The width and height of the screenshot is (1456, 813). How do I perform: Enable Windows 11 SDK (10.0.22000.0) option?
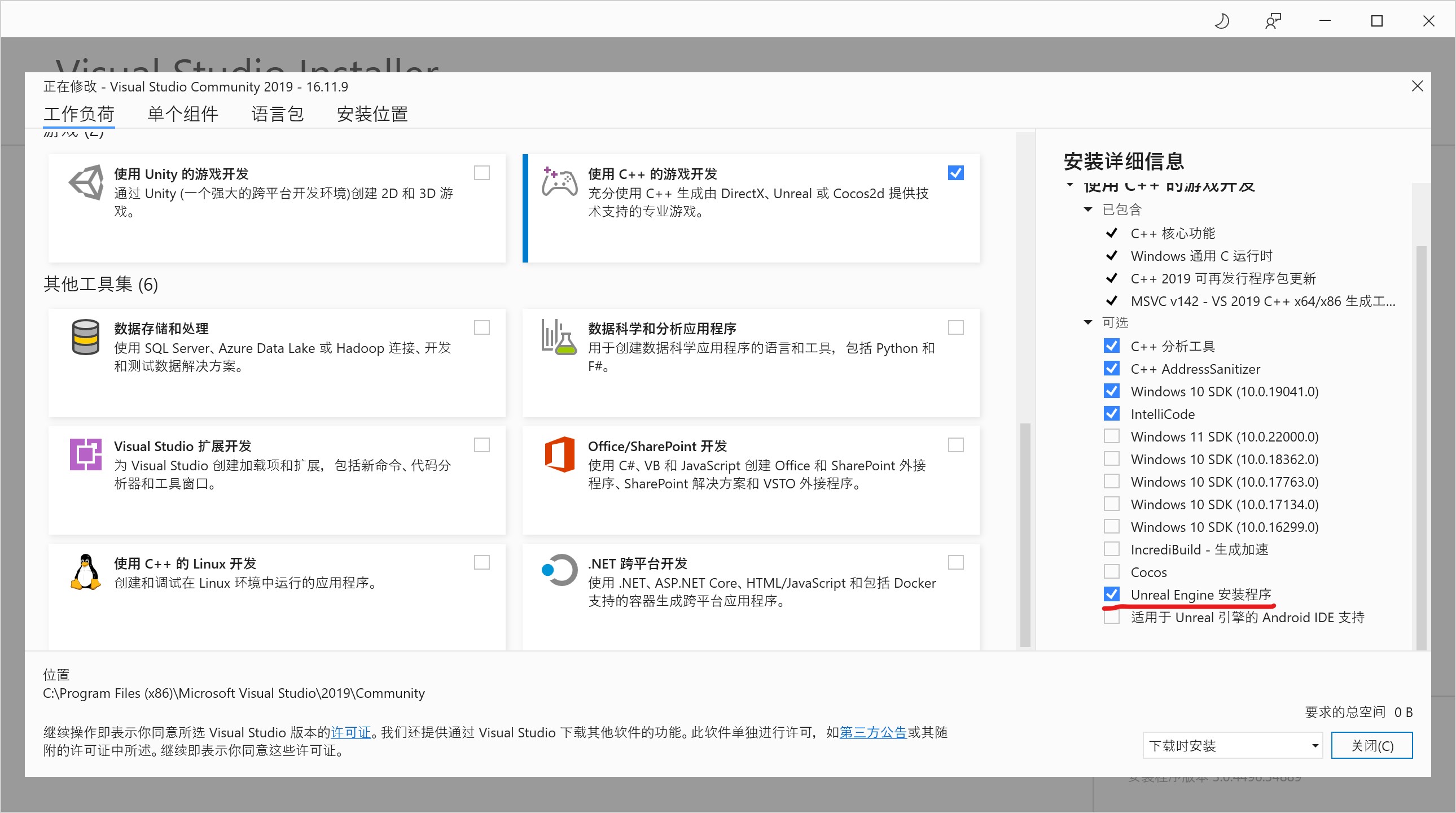tap(1111, 436)
